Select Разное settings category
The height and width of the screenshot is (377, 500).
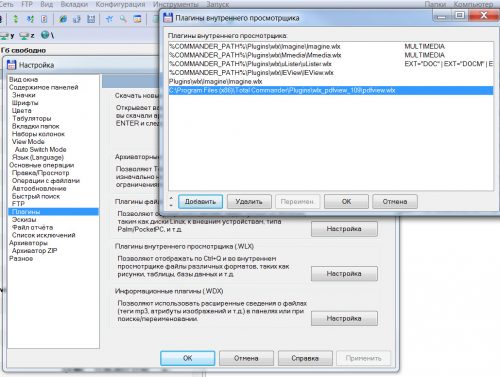pos(21,259)
